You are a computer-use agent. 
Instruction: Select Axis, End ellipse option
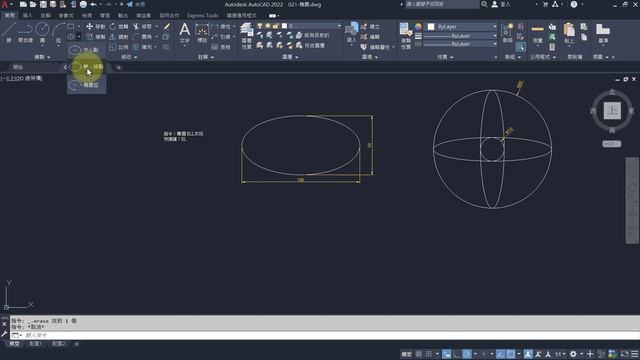pyautogui.click(x=87, y=67)
